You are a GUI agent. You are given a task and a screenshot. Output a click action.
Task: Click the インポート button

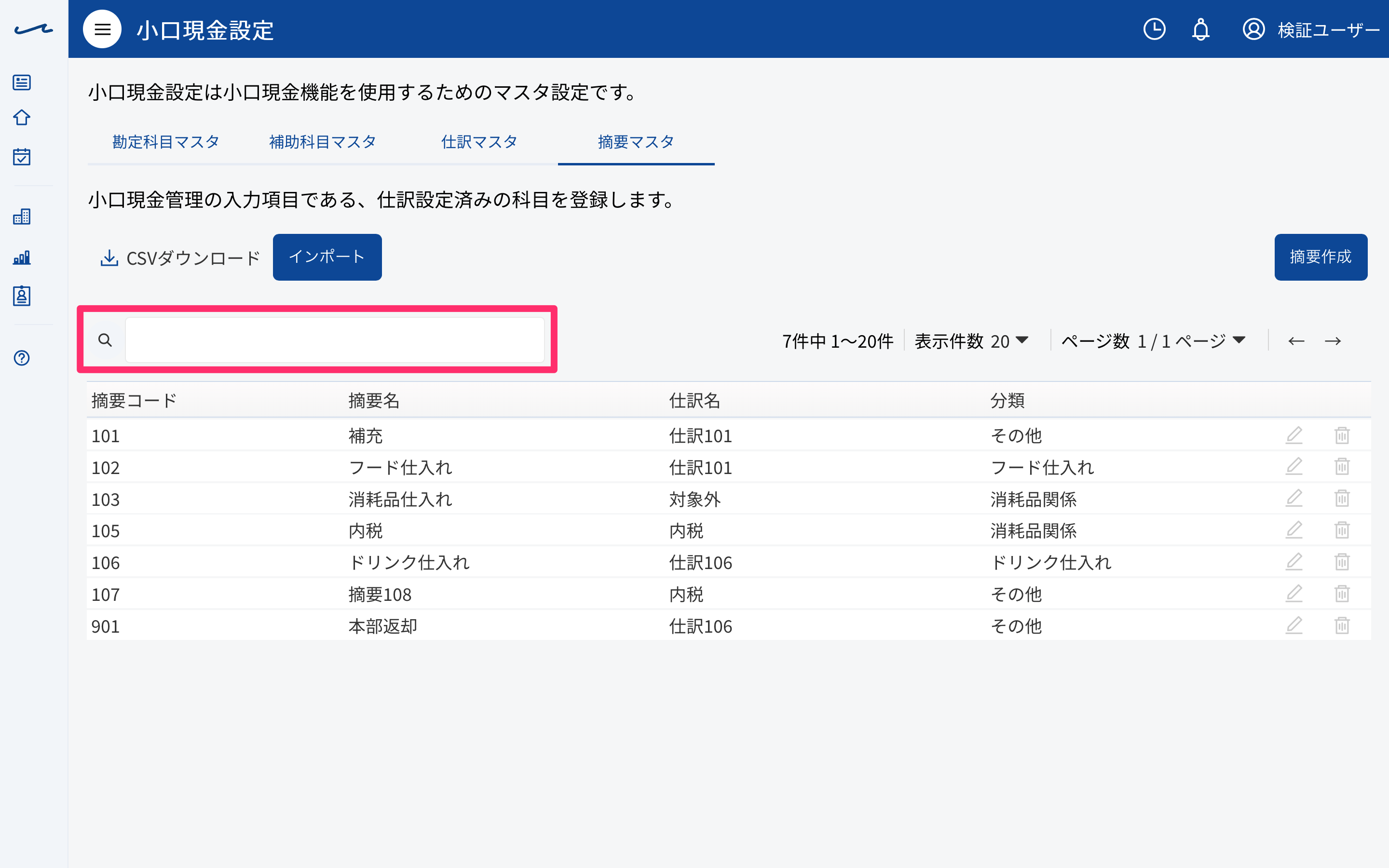pyautogui.click(x=327, y=257)
